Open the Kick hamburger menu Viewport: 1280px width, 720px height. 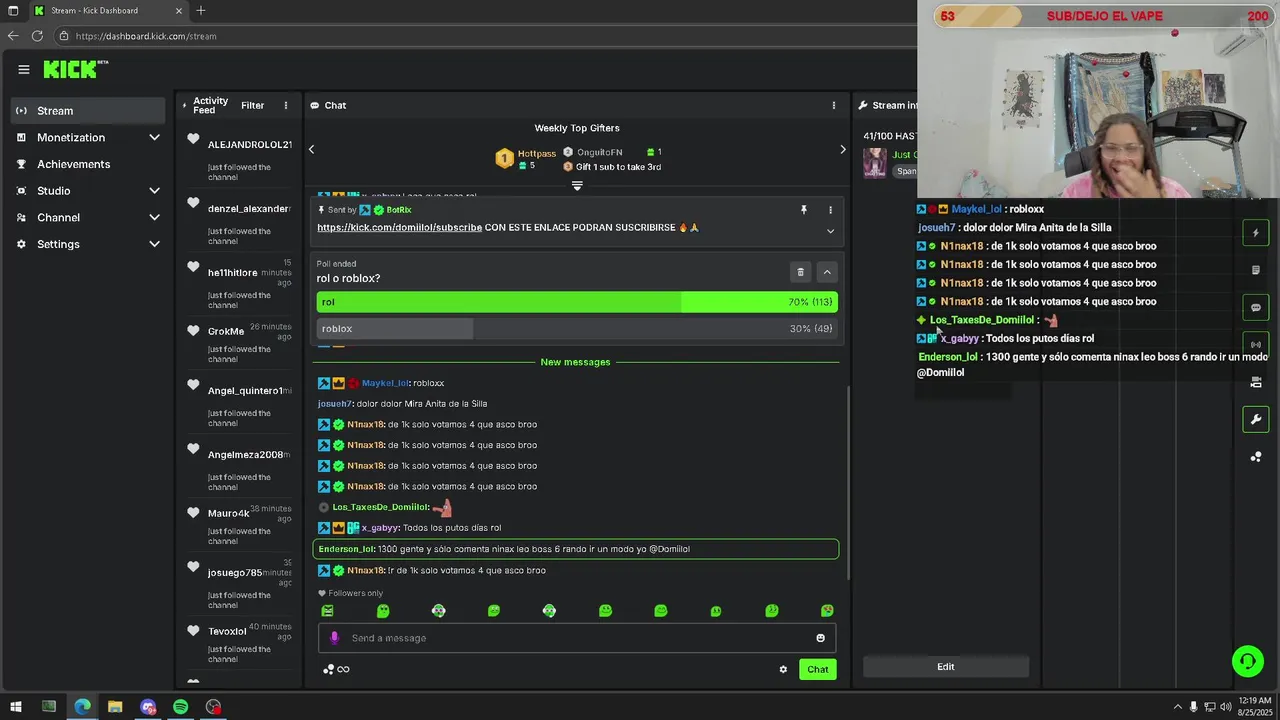[24, 69]
